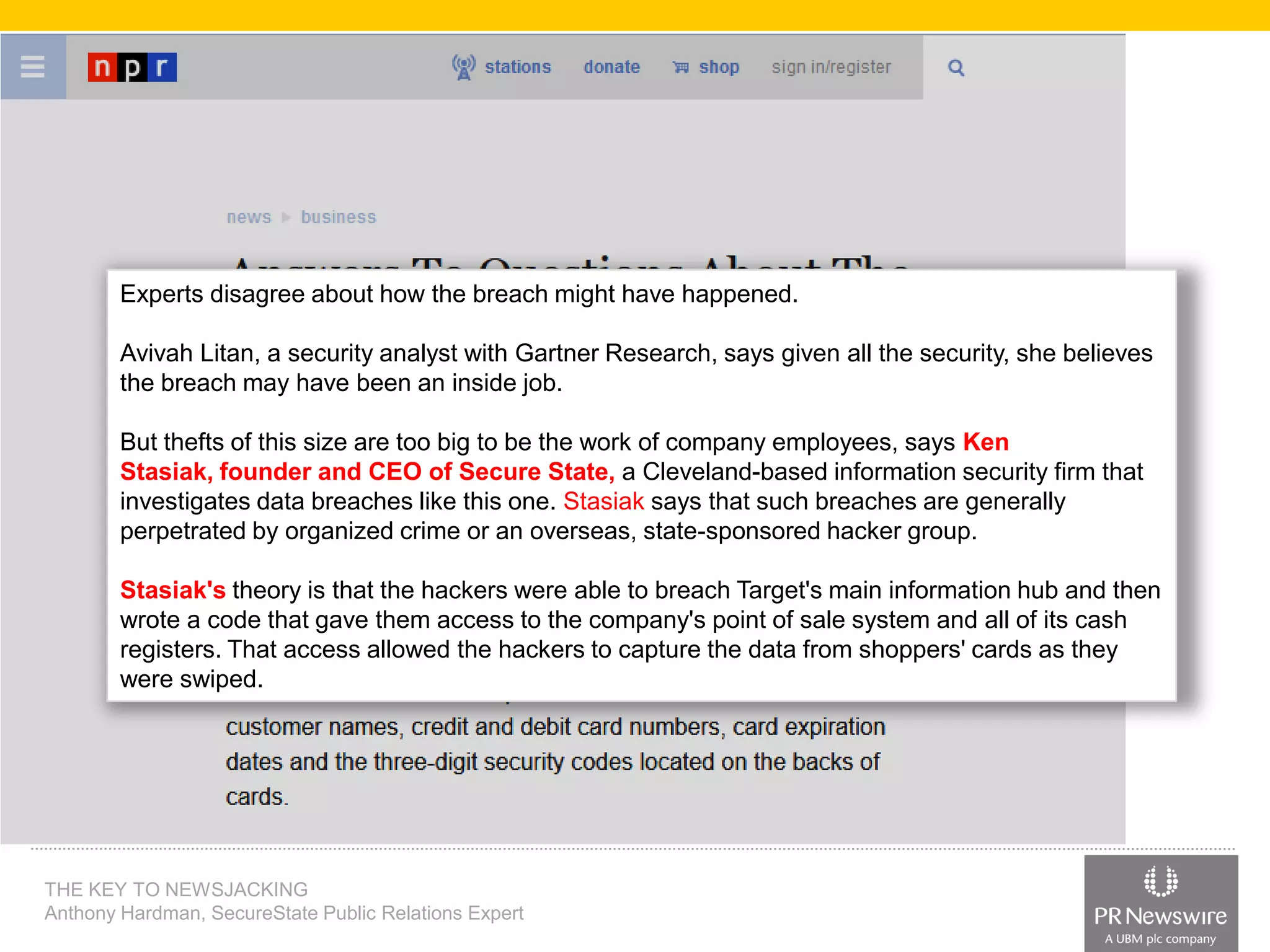Click 'Experts disagree about how the breach' sentence

coord(458,294)
